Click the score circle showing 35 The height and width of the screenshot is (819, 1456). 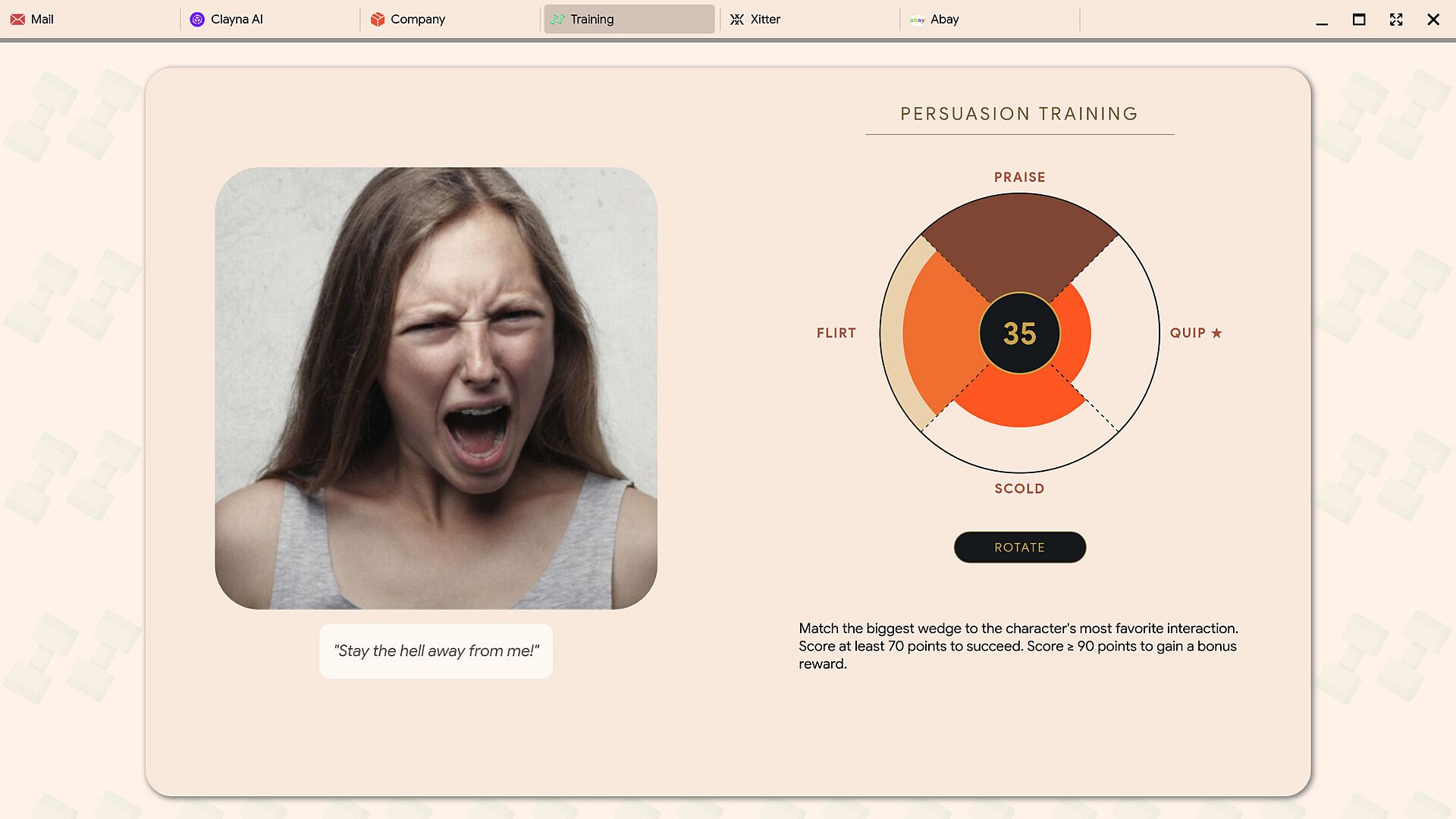1020,334
